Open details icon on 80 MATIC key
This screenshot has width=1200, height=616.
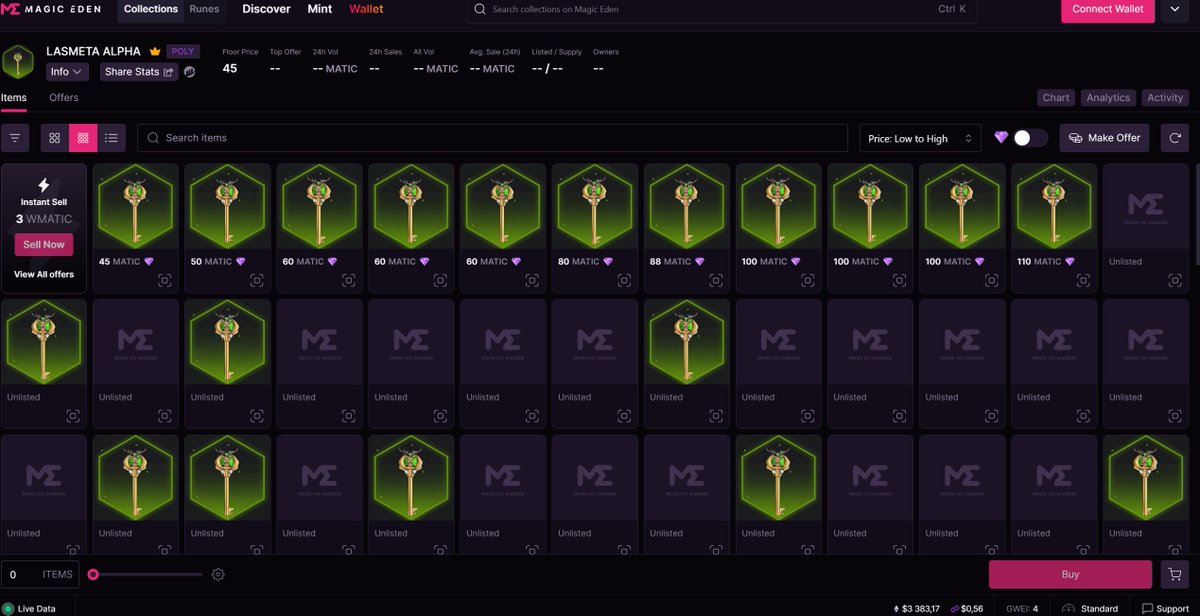click(624, 281)
